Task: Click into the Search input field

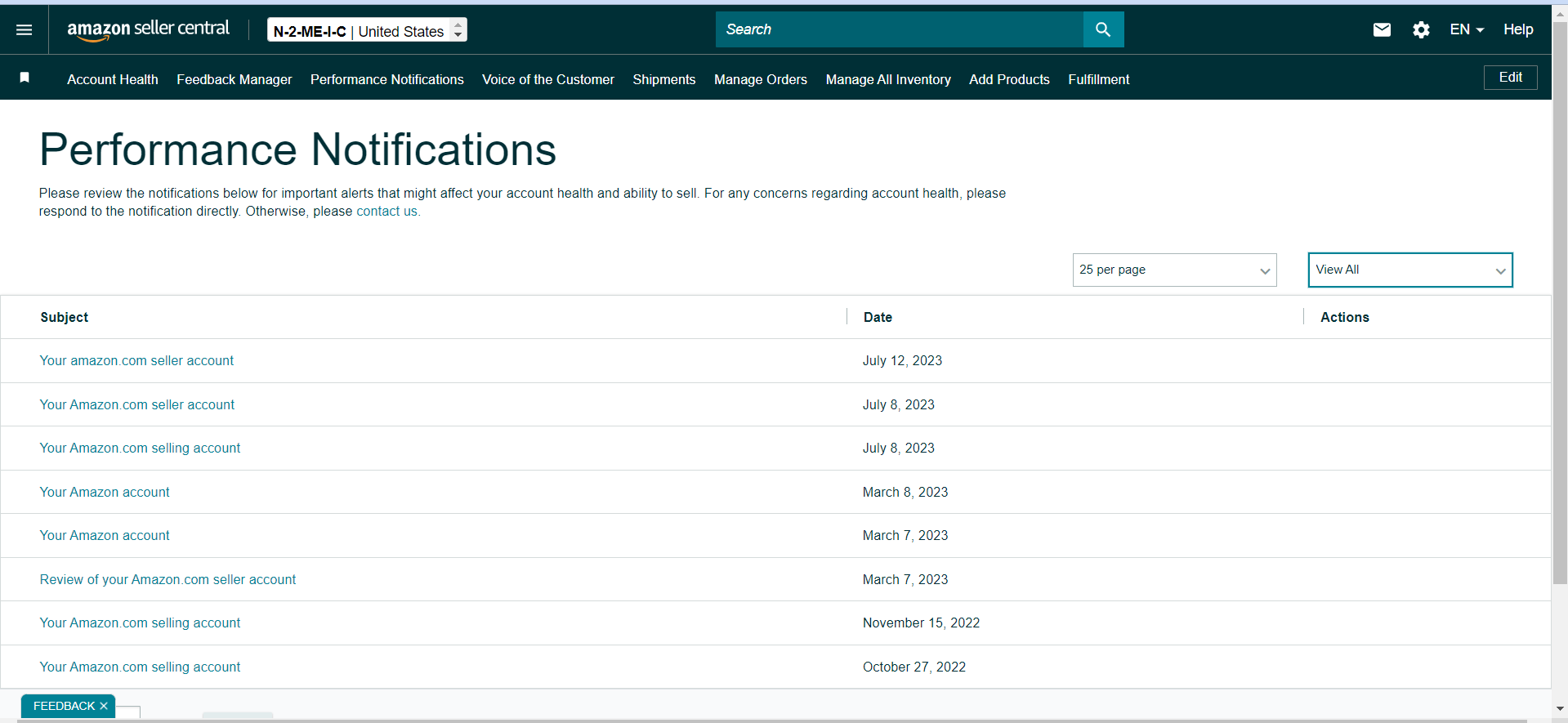Action: 900,29
